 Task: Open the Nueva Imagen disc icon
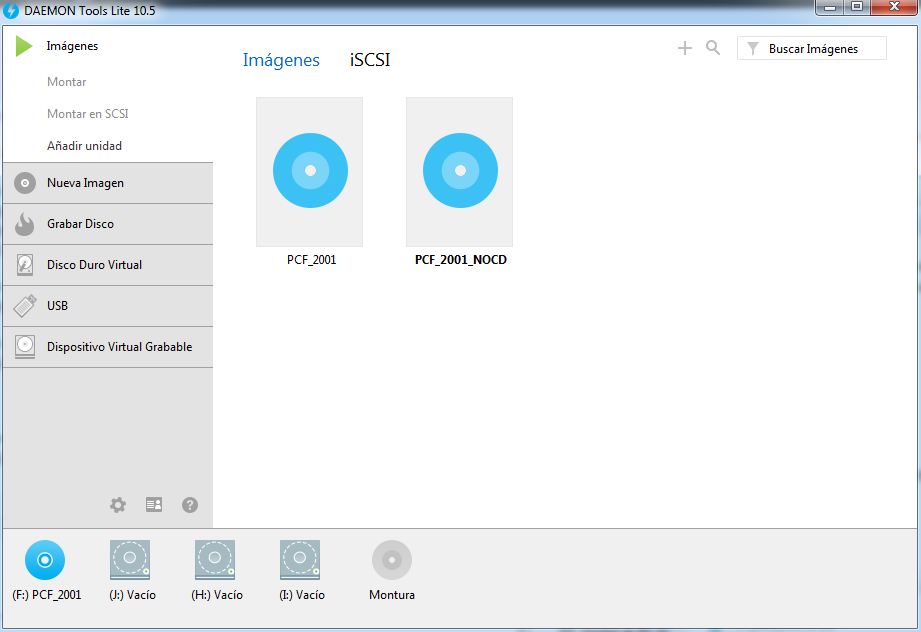pos(25,183)
